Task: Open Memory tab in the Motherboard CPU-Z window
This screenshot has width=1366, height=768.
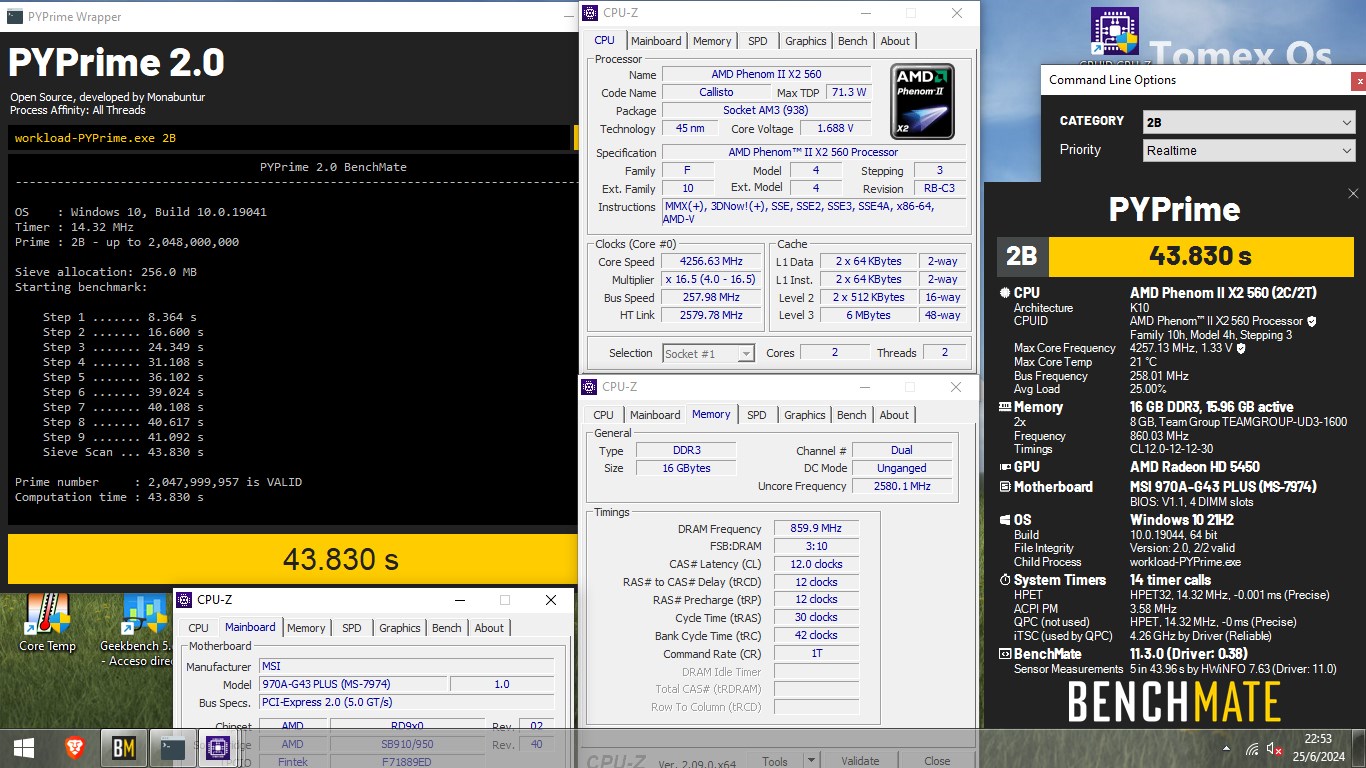Action: (x=306, y=628)
